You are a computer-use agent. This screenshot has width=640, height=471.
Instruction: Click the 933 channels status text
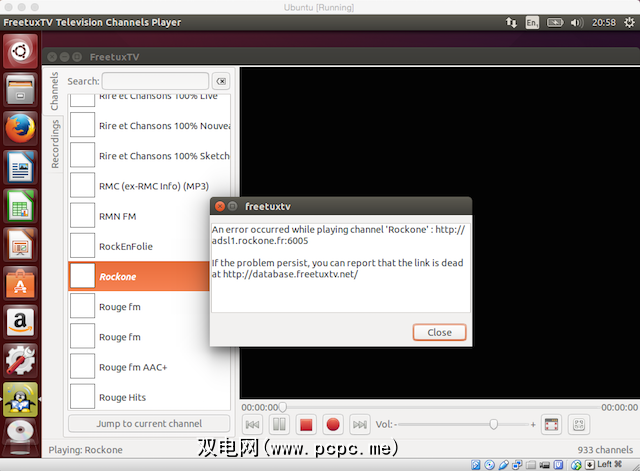(605, 450)
